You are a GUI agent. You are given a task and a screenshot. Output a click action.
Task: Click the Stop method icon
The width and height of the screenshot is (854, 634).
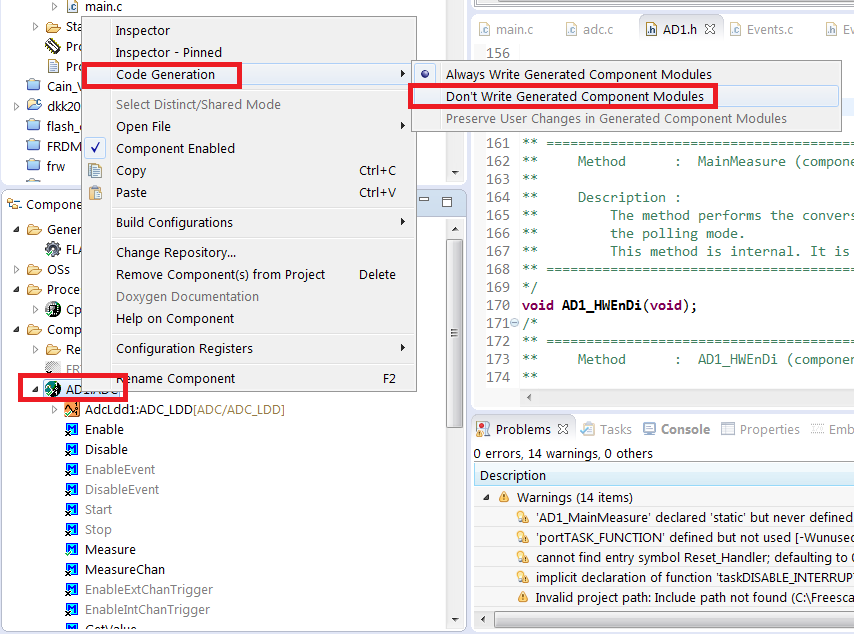click(x=71, y=529)
